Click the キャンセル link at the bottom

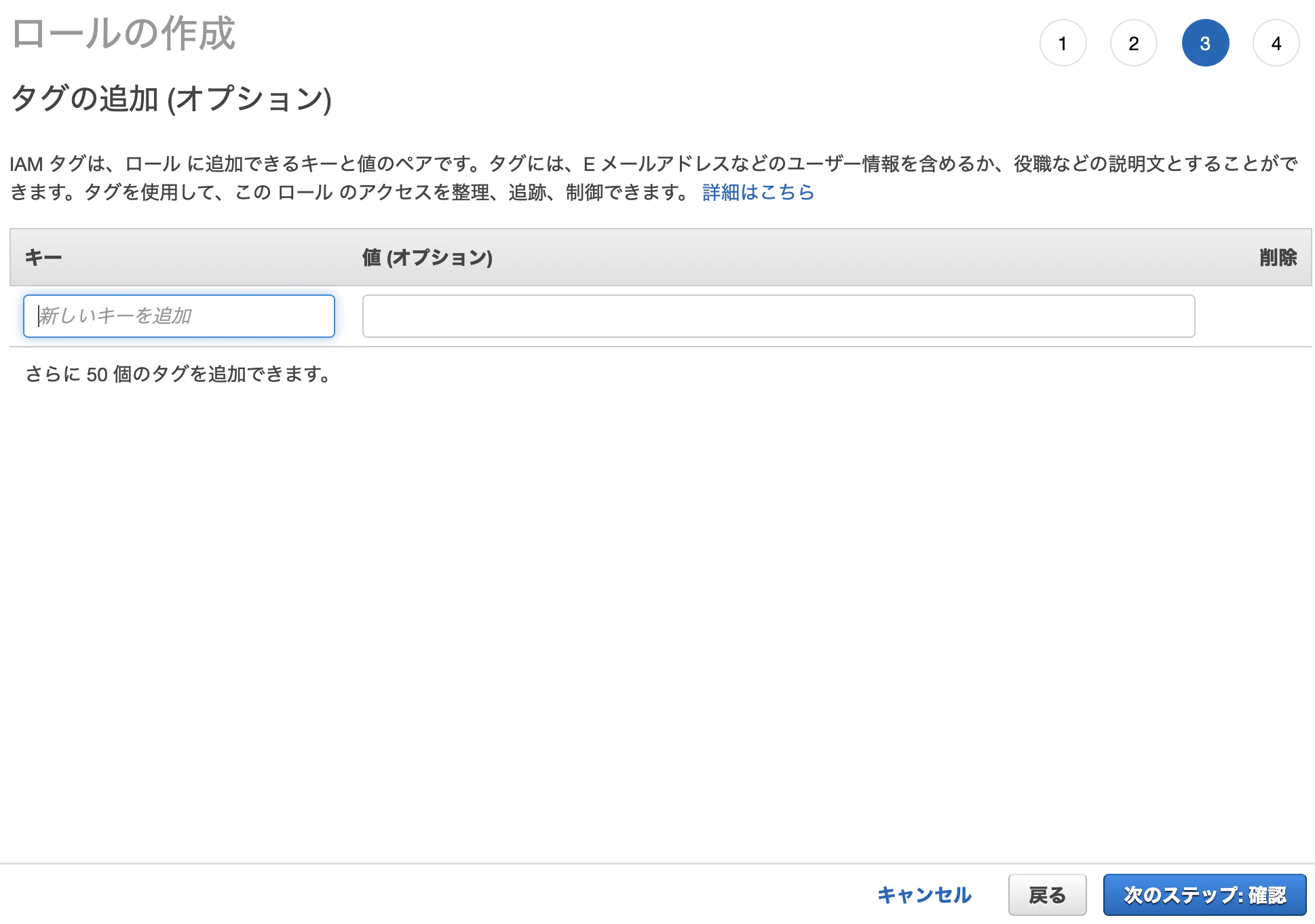point(923,895)
